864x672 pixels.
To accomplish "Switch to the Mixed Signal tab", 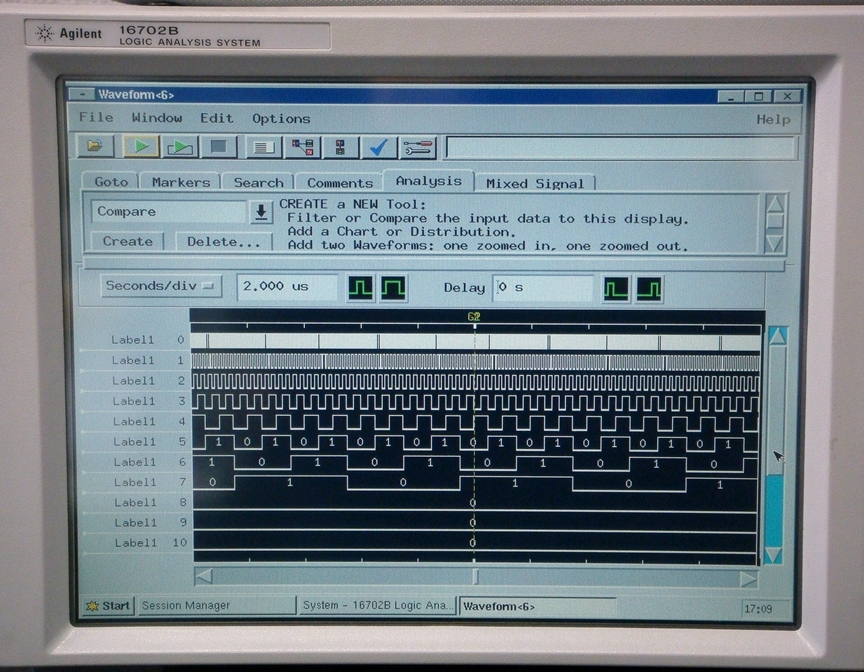I will click(534, 183).
